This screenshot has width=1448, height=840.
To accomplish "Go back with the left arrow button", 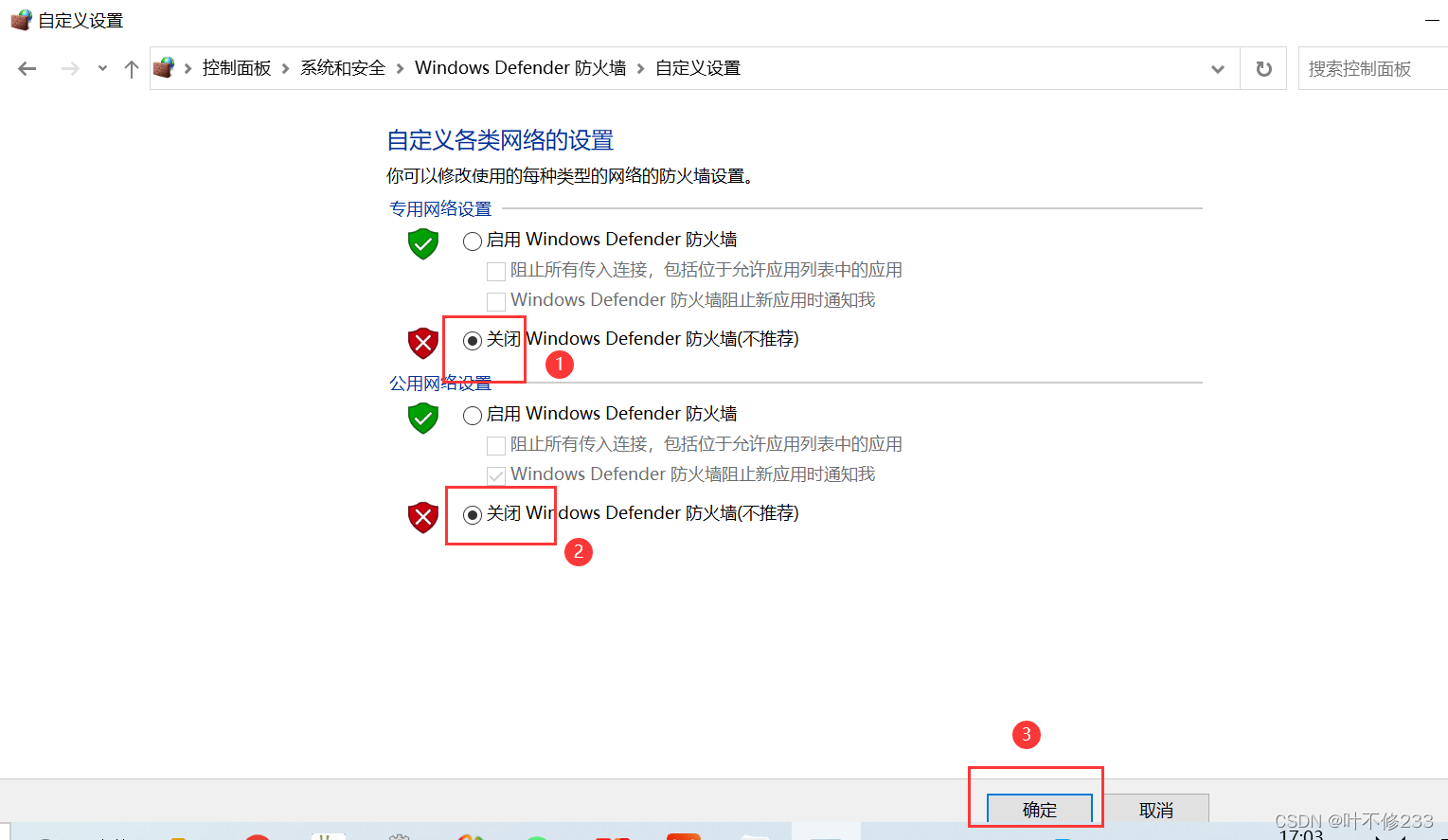I will coord(27,68).
